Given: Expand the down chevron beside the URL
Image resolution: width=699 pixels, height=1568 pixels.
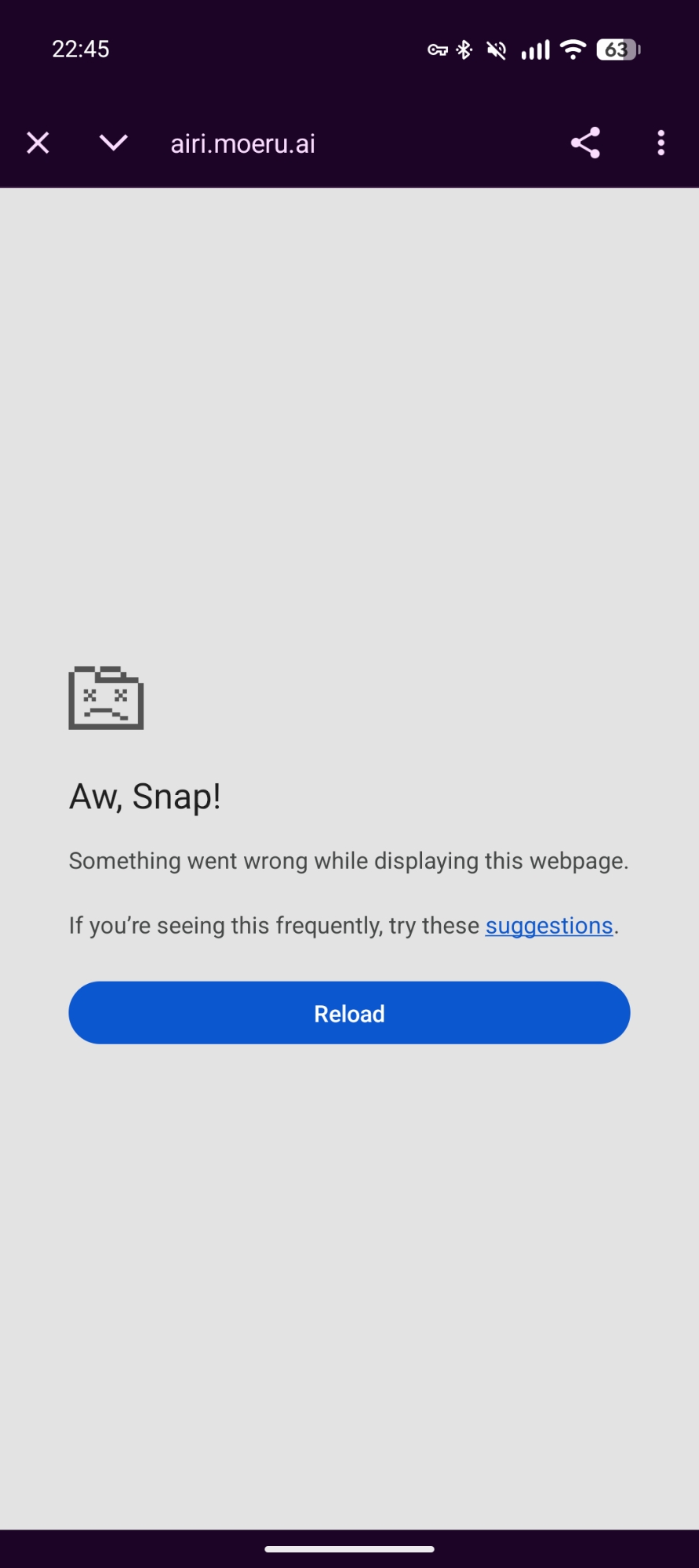Looking at the screenshot, I should coord(114,143).
